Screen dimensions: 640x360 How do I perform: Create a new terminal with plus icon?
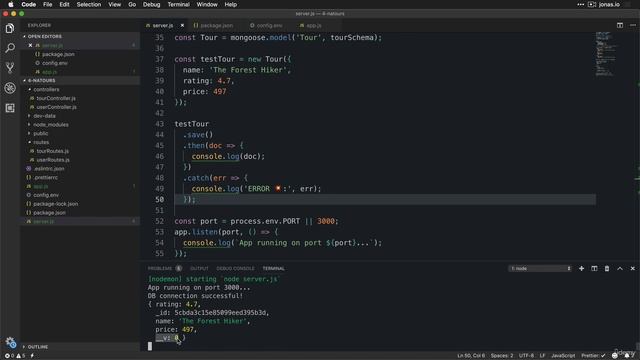click(581, 269)
